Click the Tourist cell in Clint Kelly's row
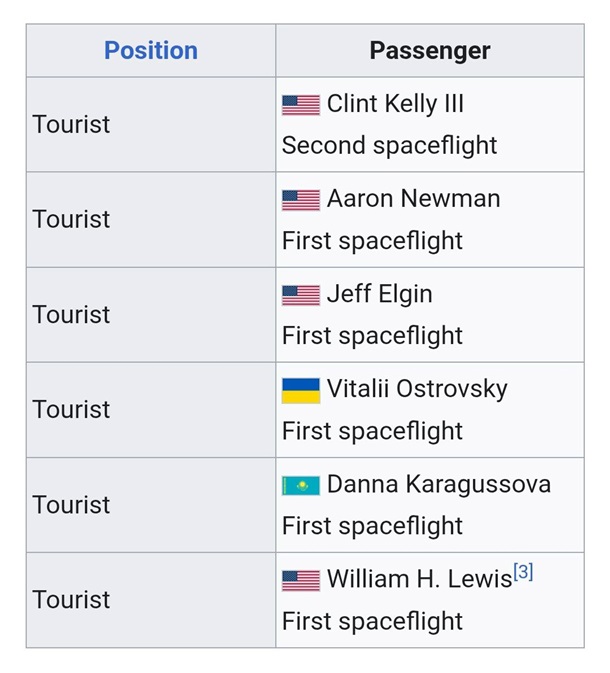 tap(71, 125)
